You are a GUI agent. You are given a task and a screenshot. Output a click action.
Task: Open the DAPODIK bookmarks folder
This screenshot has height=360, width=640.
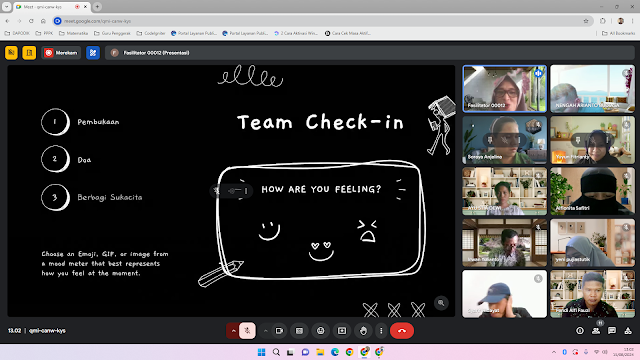click(17, 33)
